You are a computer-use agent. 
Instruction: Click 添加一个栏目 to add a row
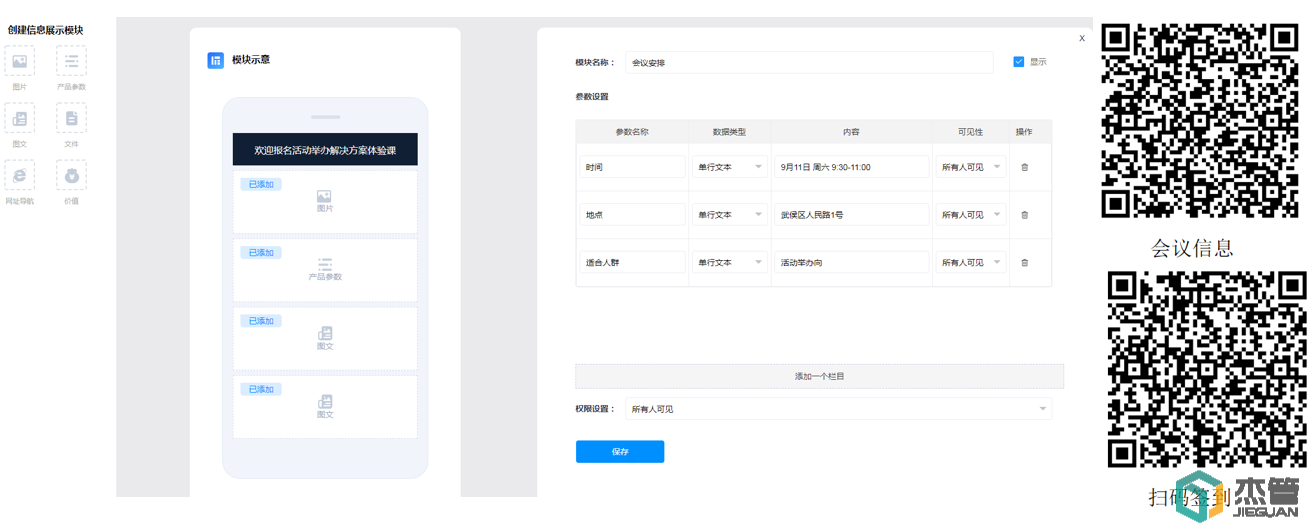pos(819,376)
